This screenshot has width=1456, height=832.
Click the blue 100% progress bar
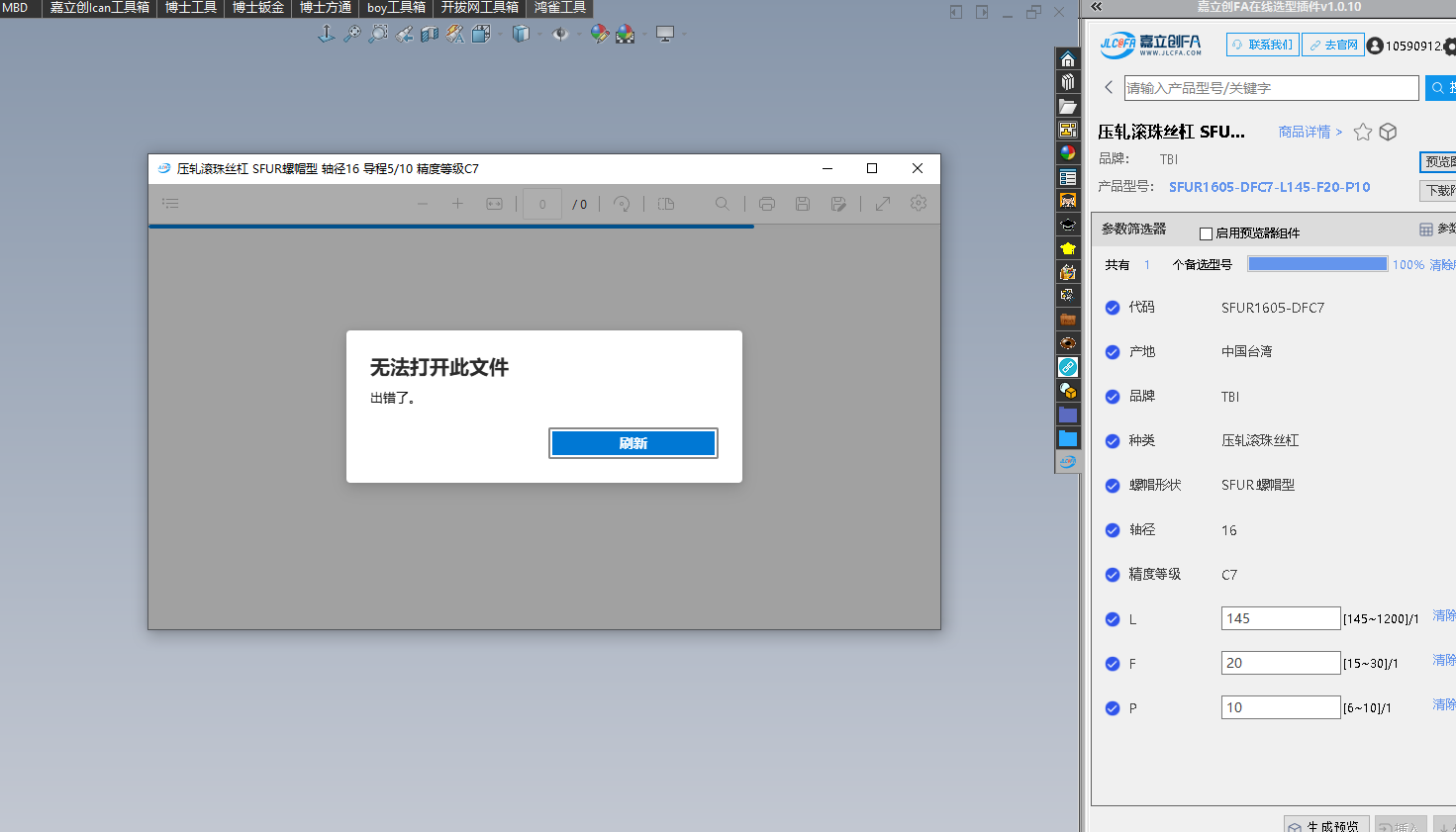point(1317,264)
